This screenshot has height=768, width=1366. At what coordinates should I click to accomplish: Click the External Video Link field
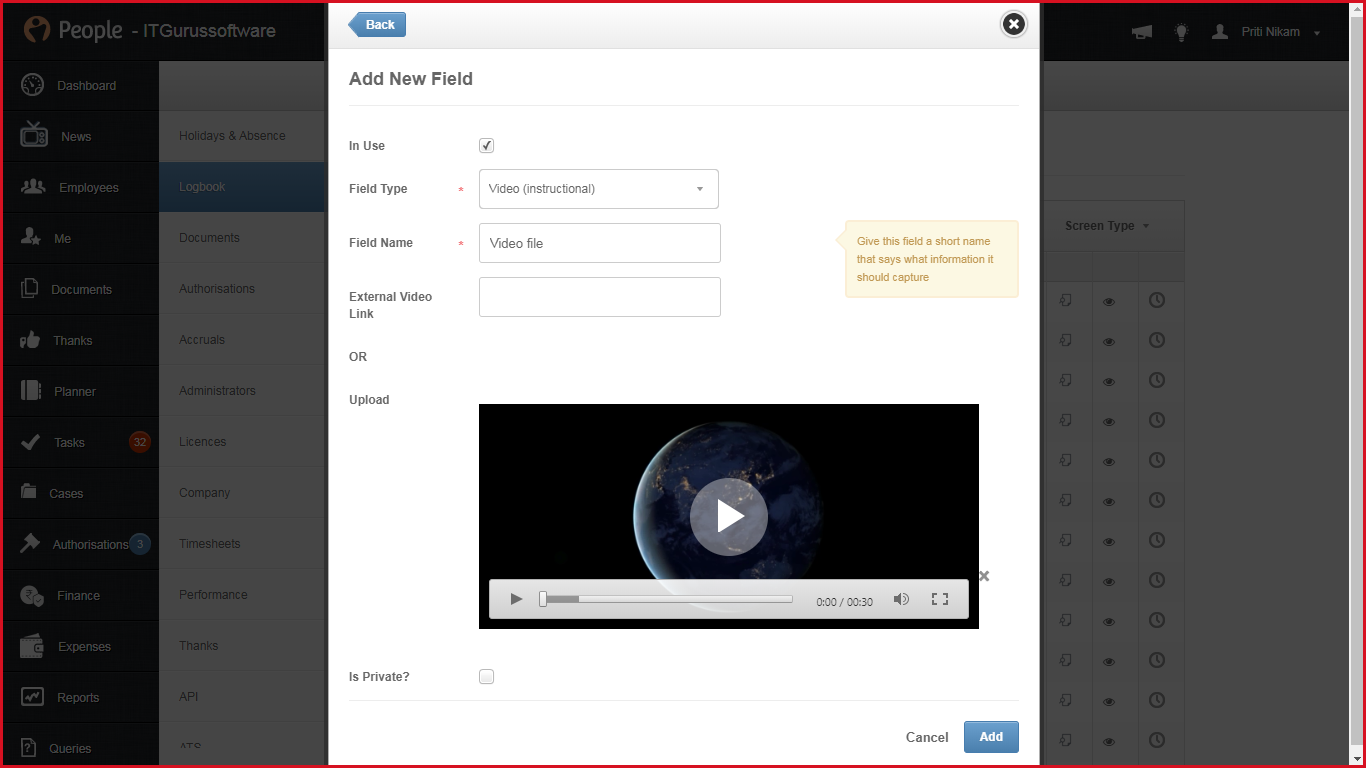tap(600, 297)
